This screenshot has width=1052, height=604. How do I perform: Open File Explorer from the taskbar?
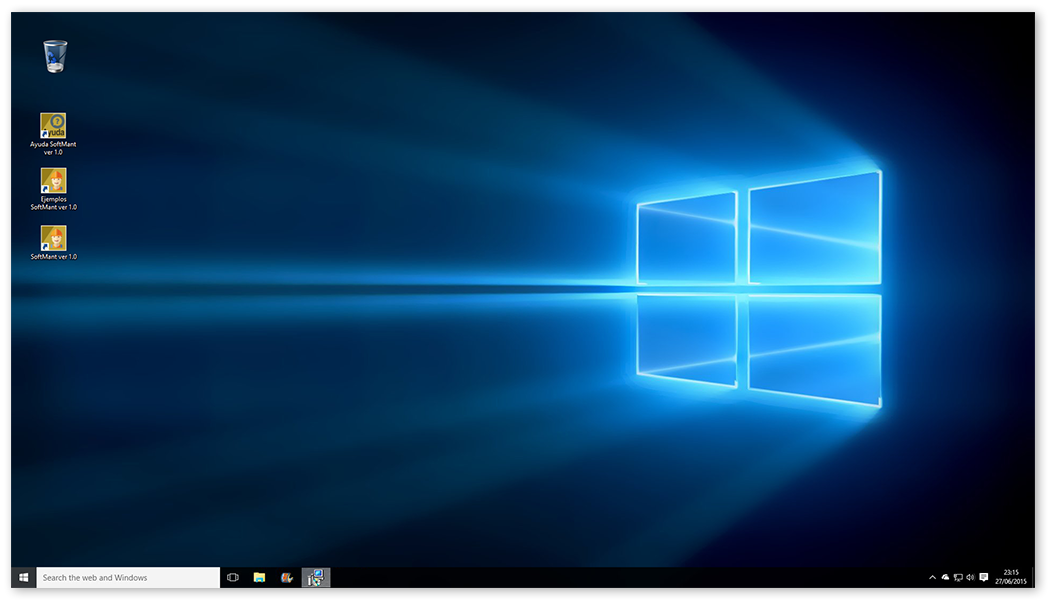point(259,577)
